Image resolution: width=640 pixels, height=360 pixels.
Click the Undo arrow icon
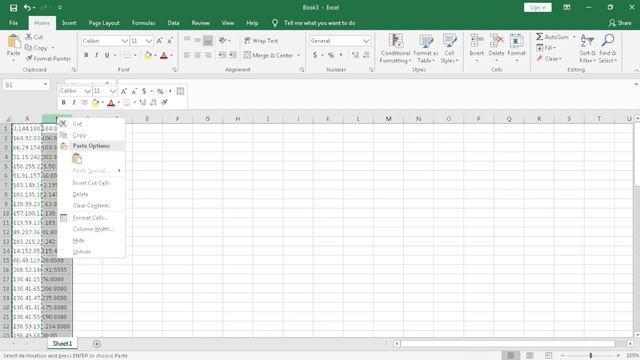coord(27,8)
